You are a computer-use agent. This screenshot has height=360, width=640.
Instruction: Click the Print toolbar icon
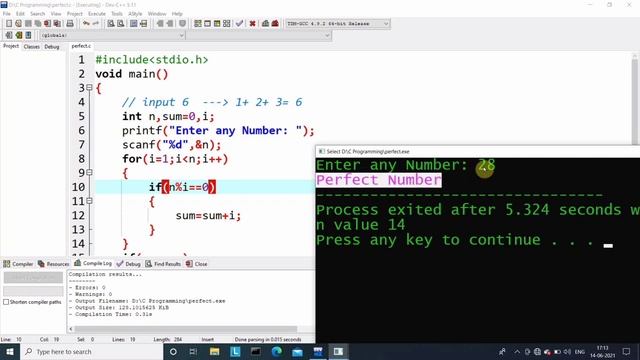tap(70, 24)
